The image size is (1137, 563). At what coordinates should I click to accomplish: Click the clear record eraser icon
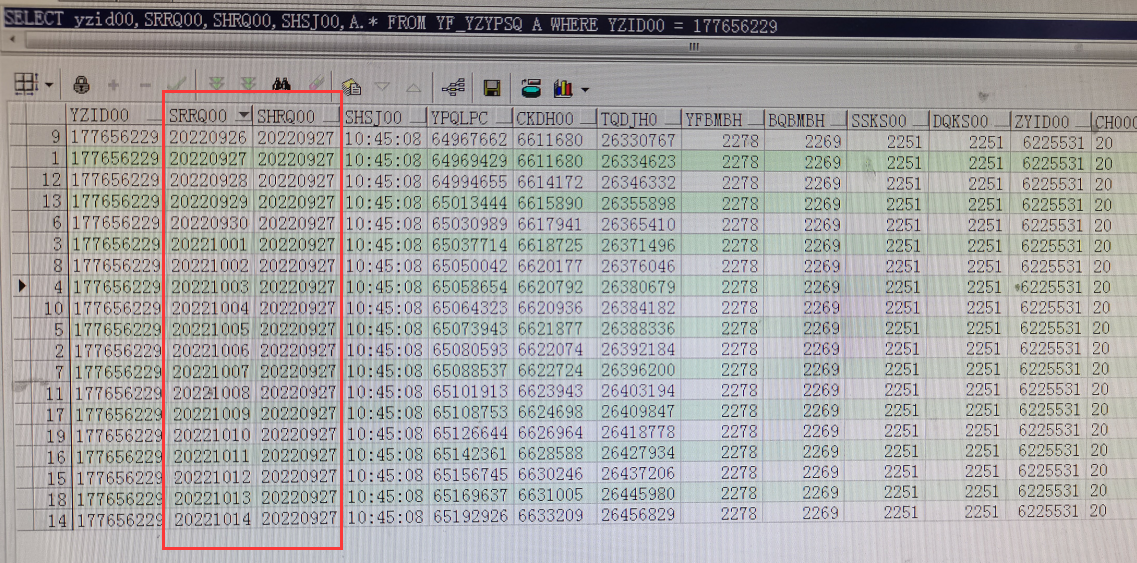(317, 85)
